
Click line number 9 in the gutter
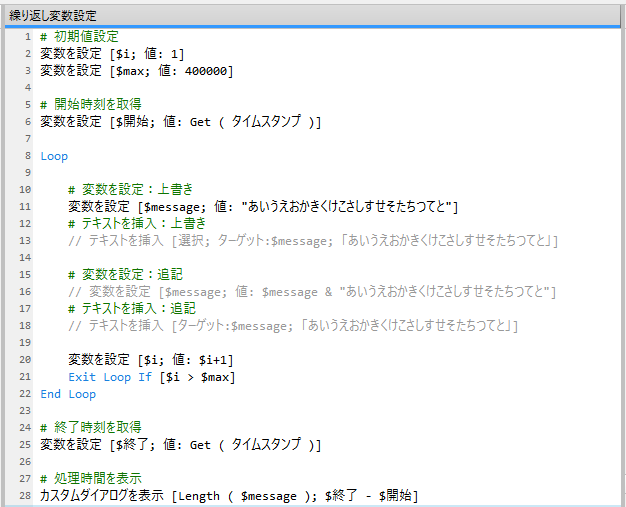28,172
